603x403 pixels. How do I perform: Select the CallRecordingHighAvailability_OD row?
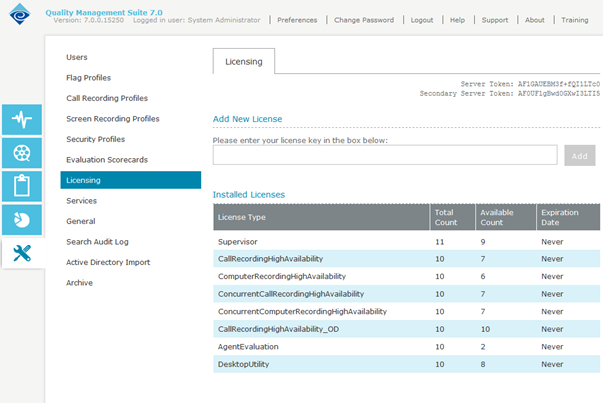[x=407, y=329]
